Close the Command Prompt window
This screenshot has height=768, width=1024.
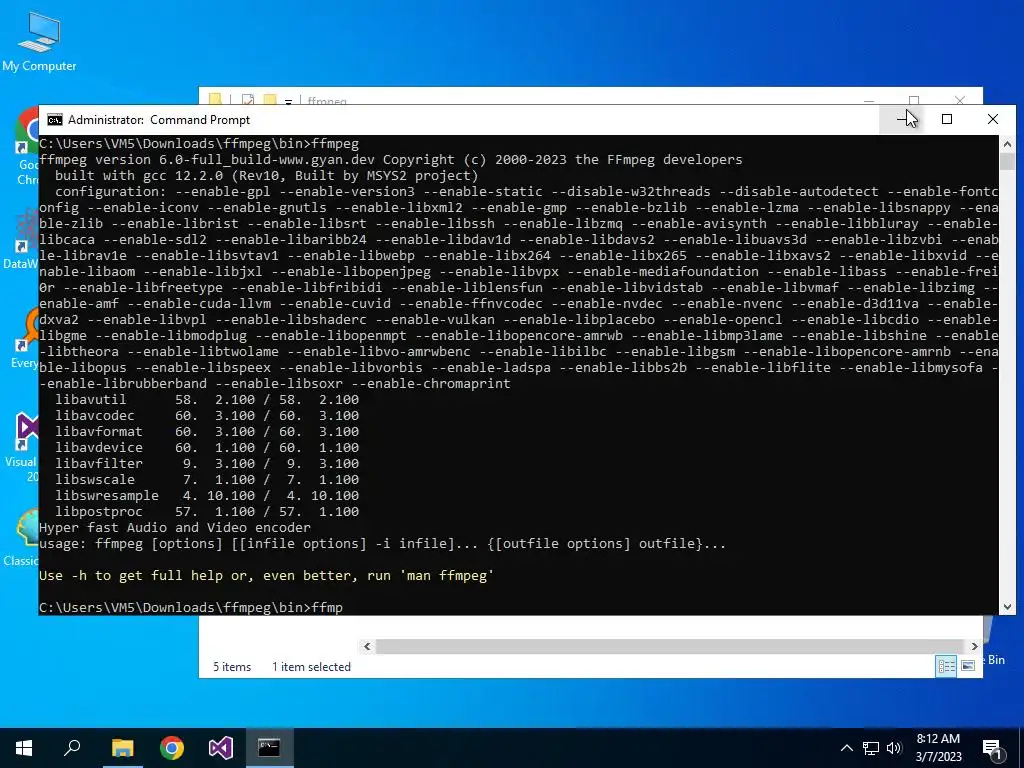(993, 120)
